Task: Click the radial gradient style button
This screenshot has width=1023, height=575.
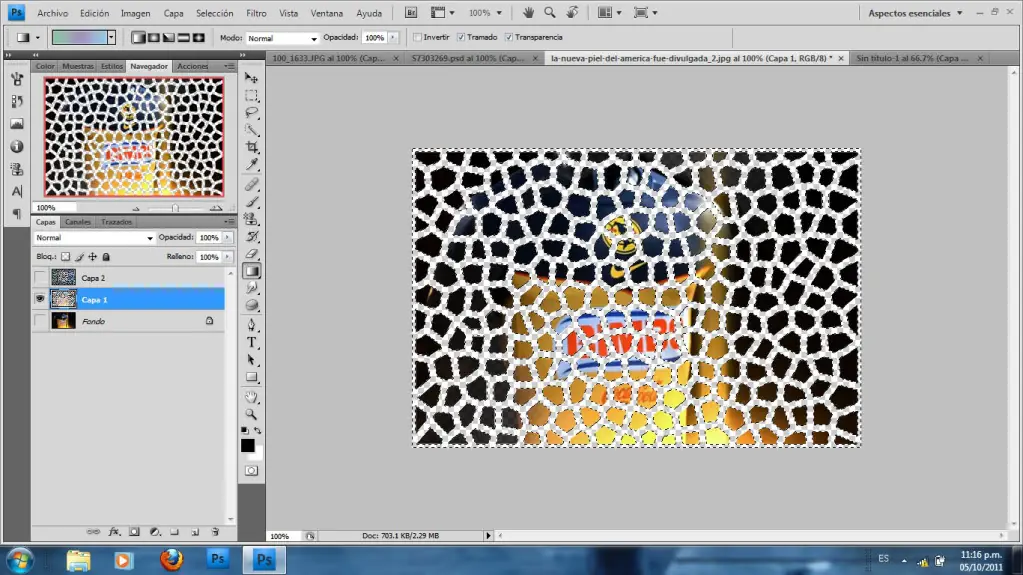Action: pos(153,38)
